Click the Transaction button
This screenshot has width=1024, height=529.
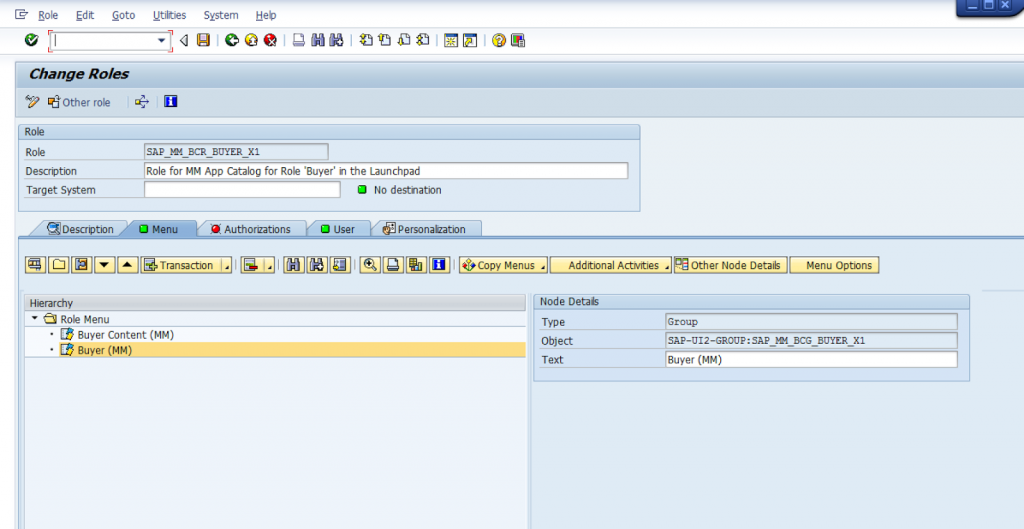[x=181, y=265]
